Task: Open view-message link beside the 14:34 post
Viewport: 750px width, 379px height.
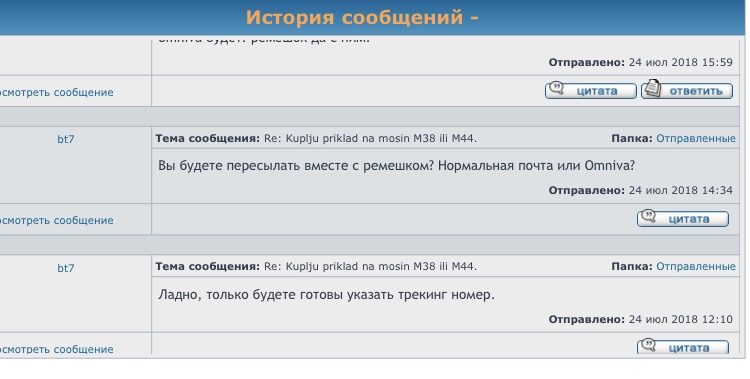Action: [x=56, y=221]
